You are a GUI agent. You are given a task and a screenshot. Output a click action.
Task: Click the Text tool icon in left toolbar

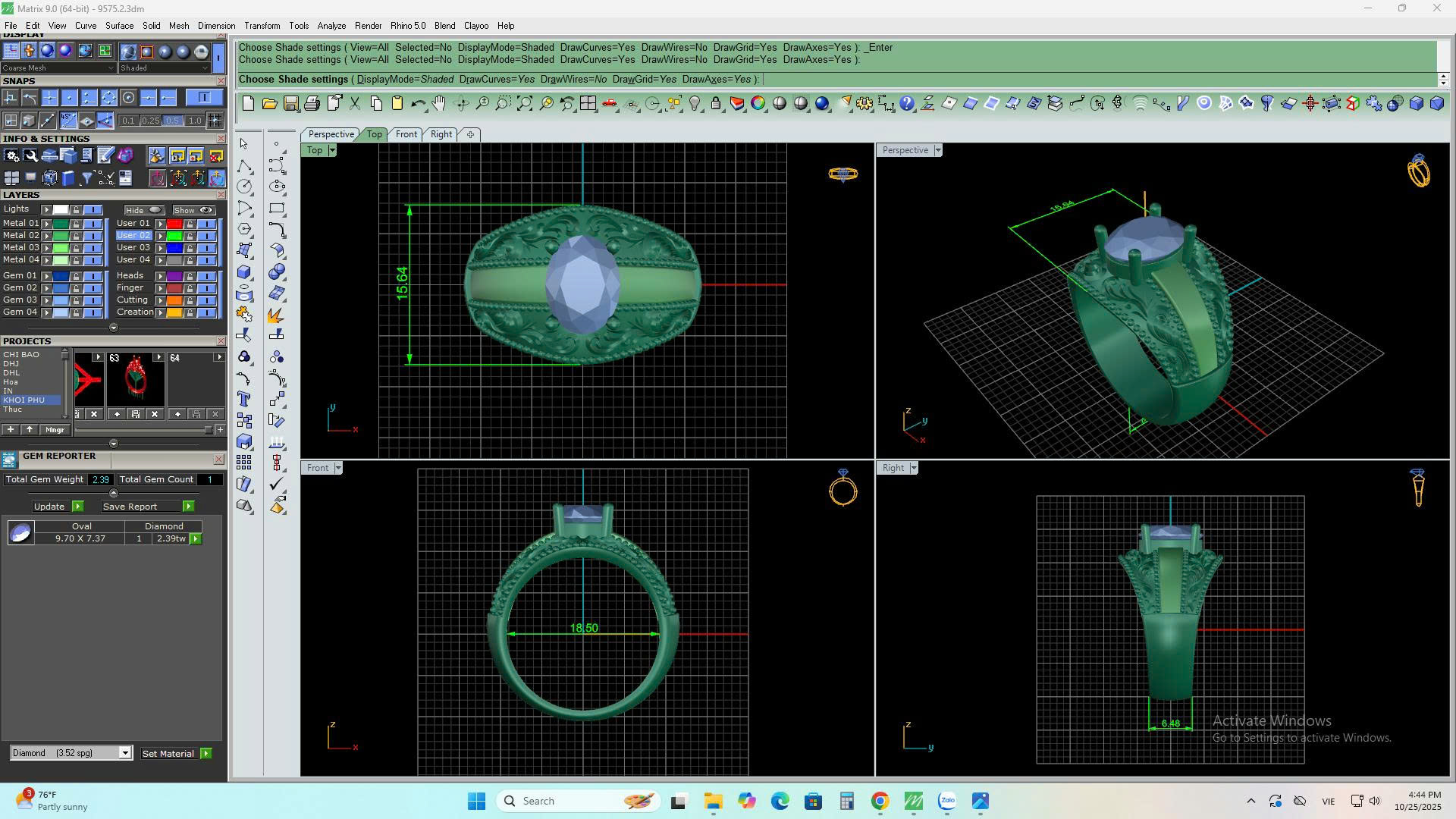[244, 399]
